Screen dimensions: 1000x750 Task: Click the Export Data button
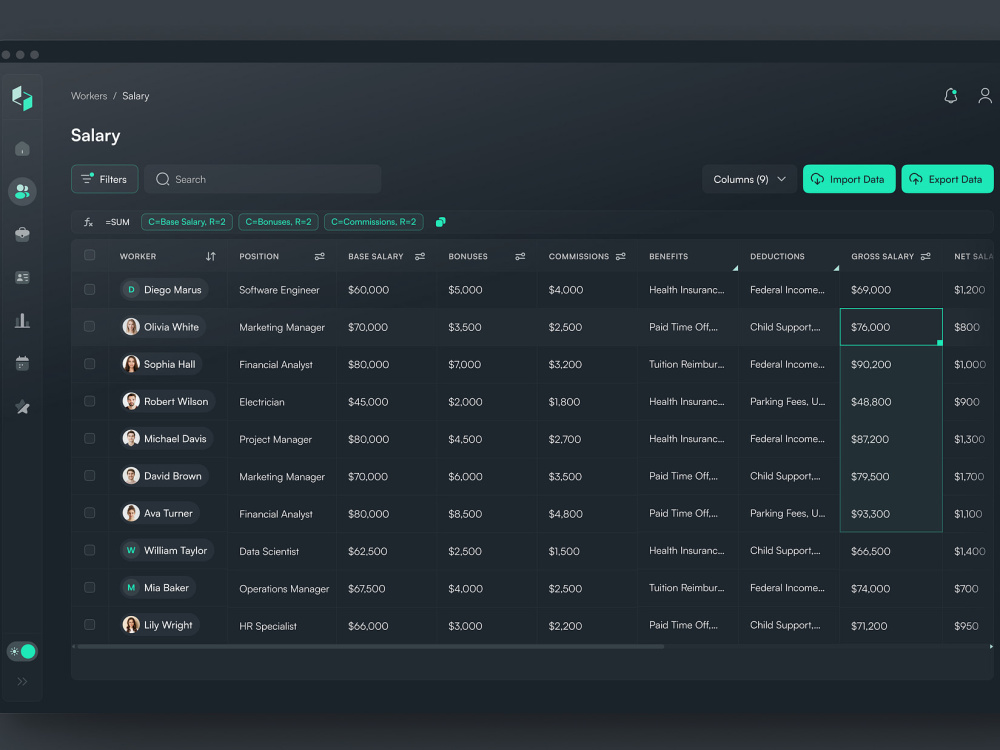pyautogui.click(x=947, y=179)
